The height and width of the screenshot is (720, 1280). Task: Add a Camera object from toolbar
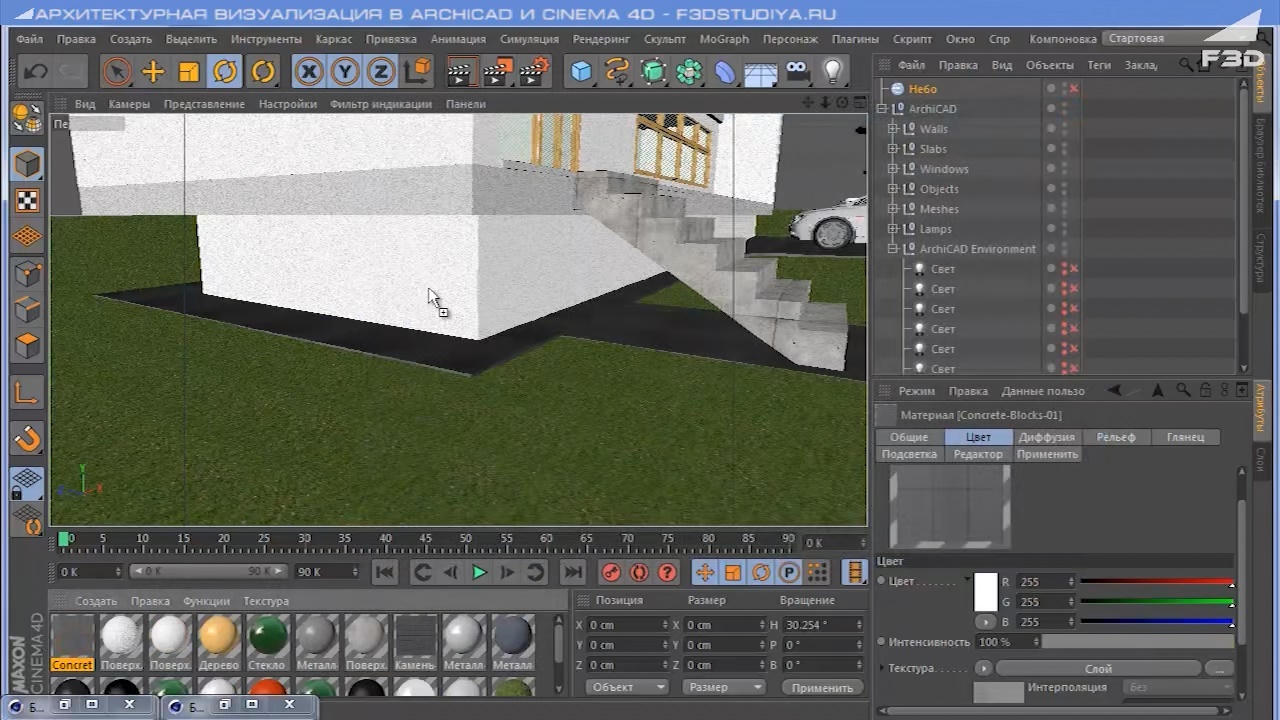coord(796,71)
